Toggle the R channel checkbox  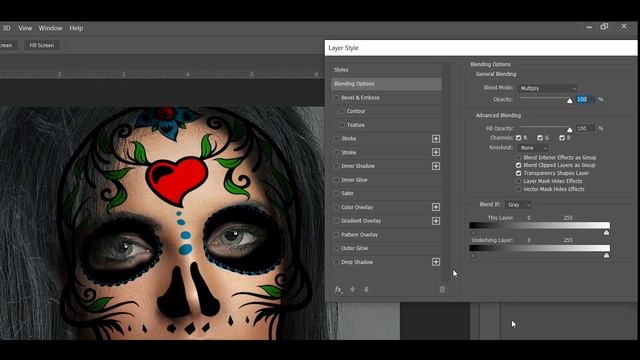click(518, 138)
